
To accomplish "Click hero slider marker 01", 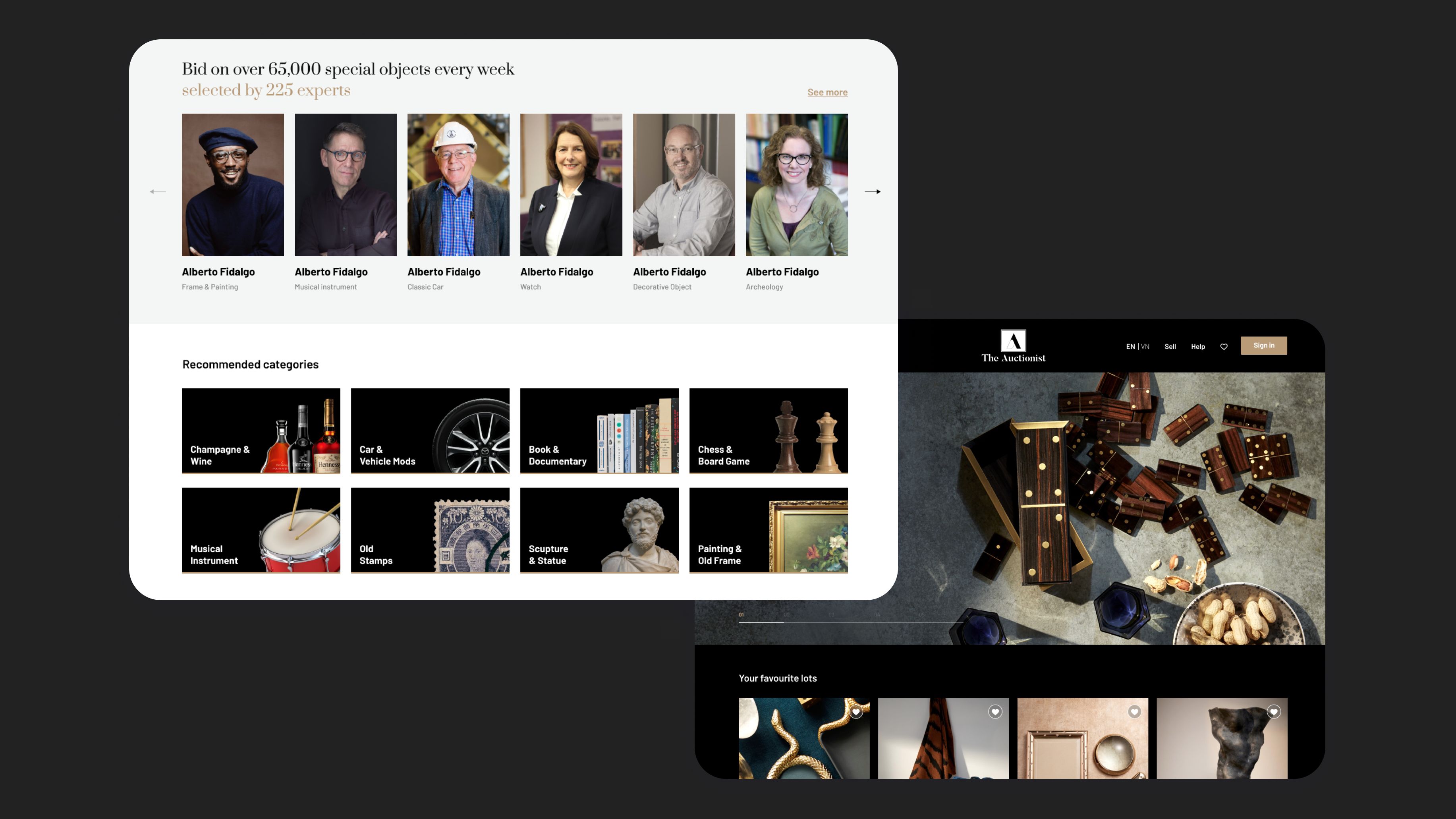I will coord(741,615).
